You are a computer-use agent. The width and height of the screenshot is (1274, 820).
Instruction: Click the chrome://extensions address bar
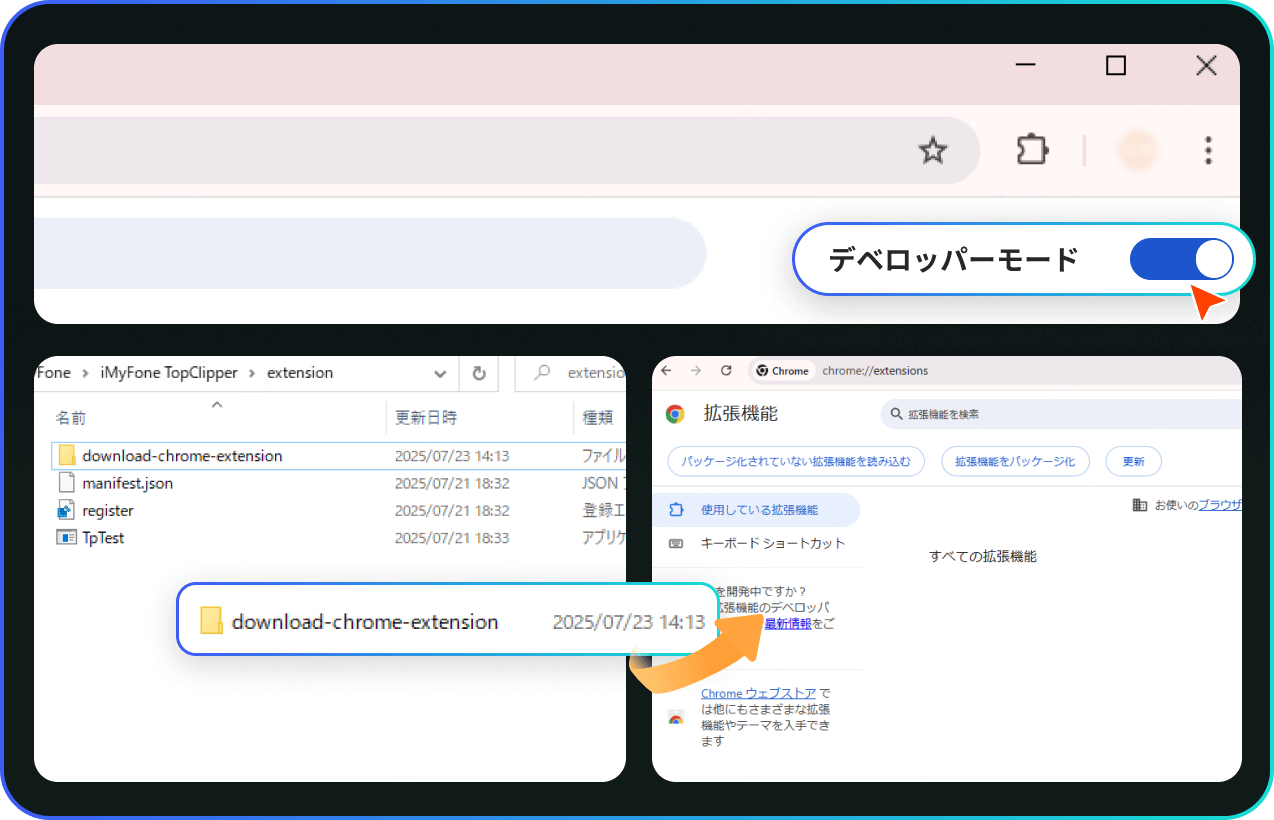tap(995, 370)
